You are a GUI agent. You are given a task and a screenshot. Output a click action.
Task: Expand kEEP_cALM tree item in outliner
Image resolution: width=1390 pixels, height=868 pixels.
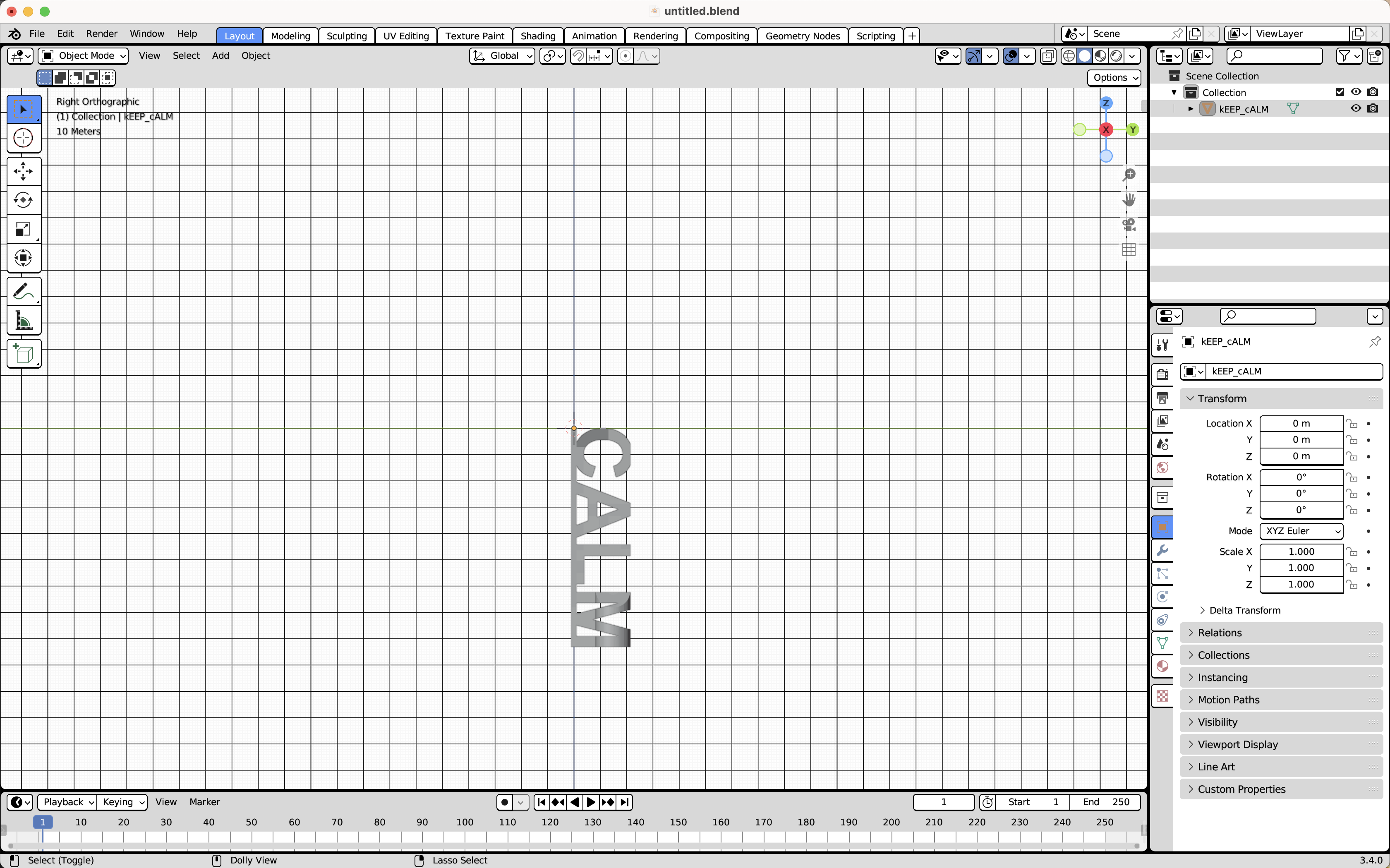[x=1191, y=108]
